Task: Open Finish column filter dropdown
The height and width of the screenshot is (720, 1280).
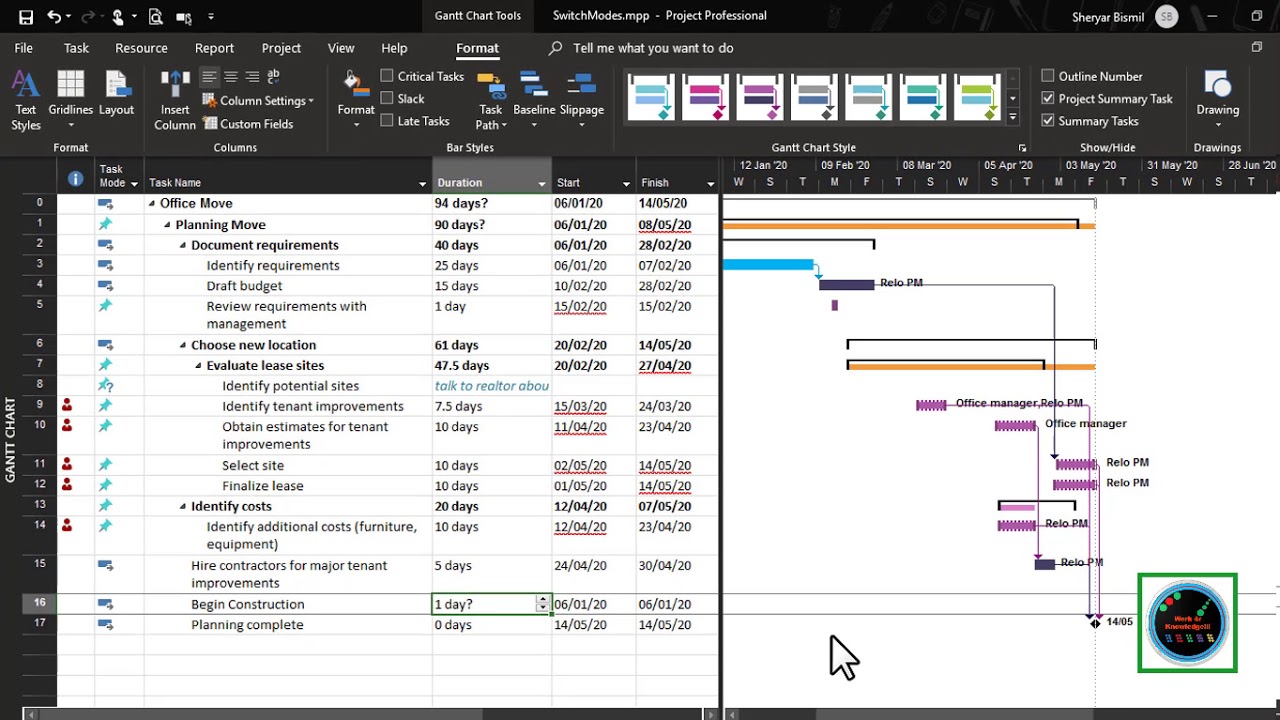Action: (x=711, y=184)
